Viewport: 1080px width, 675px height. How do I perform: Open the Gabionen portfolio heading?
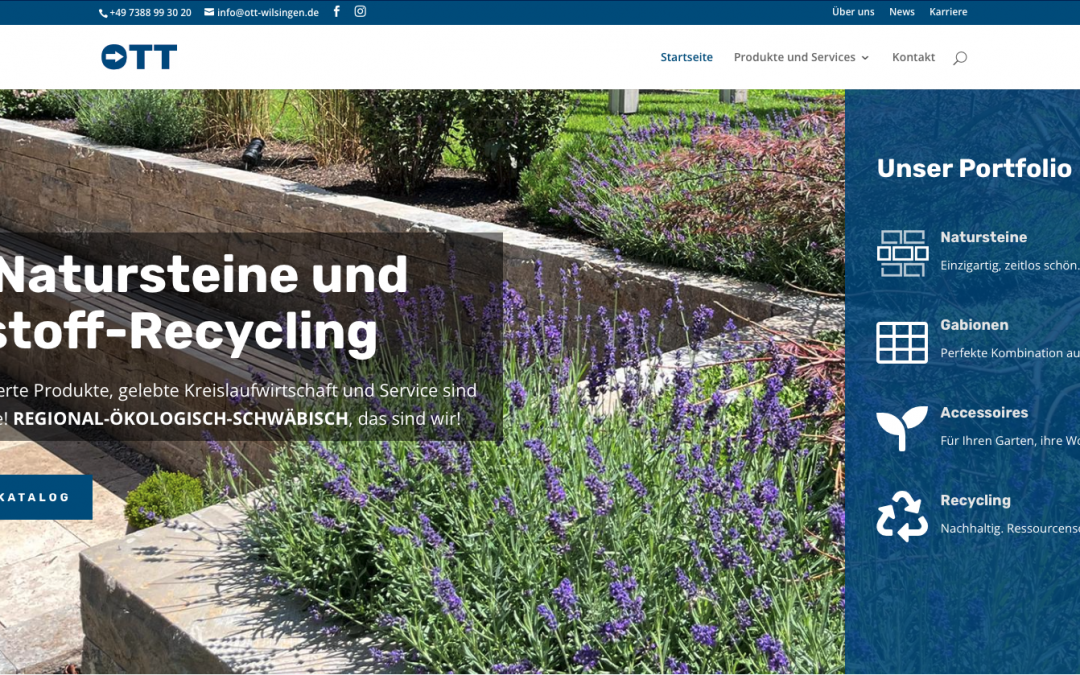click(974, 325)
